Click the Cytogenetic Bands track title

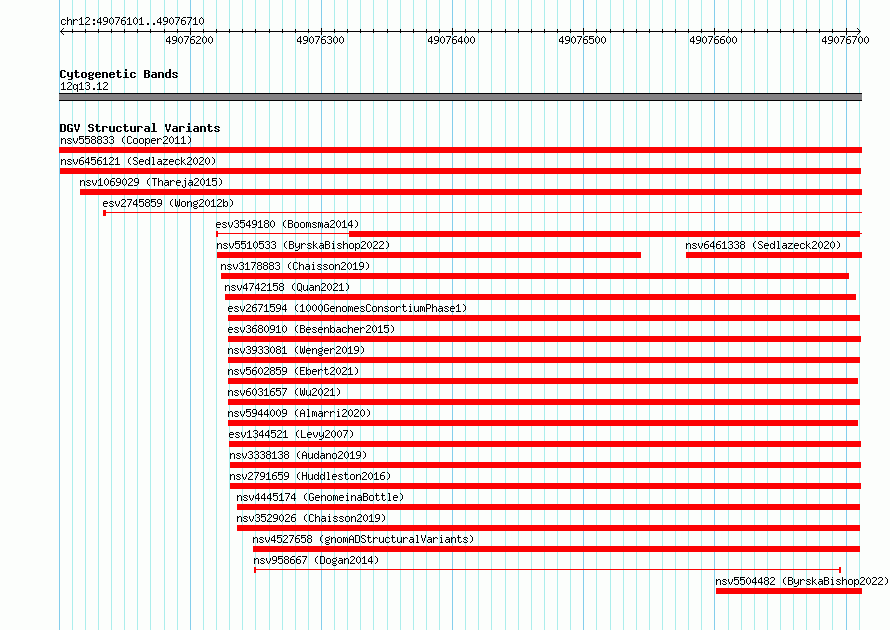tap(119, 74)
